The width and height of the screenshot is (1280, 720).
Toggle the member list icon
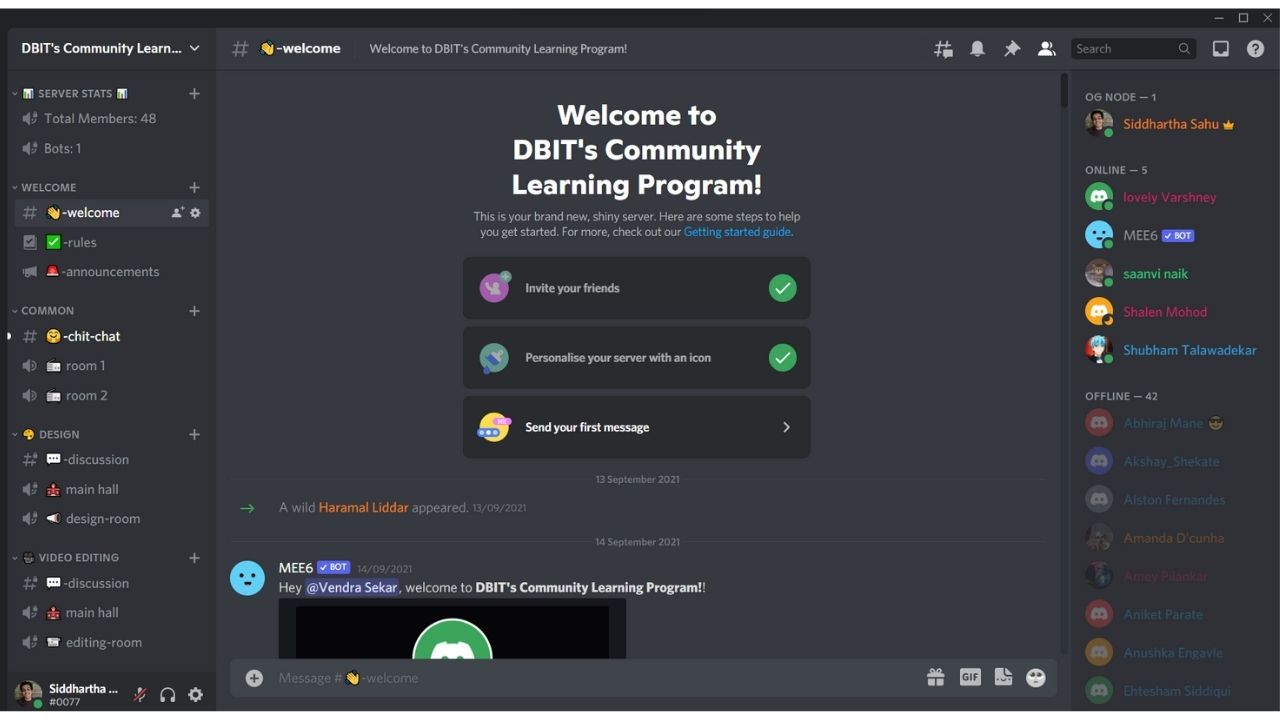1046,48
